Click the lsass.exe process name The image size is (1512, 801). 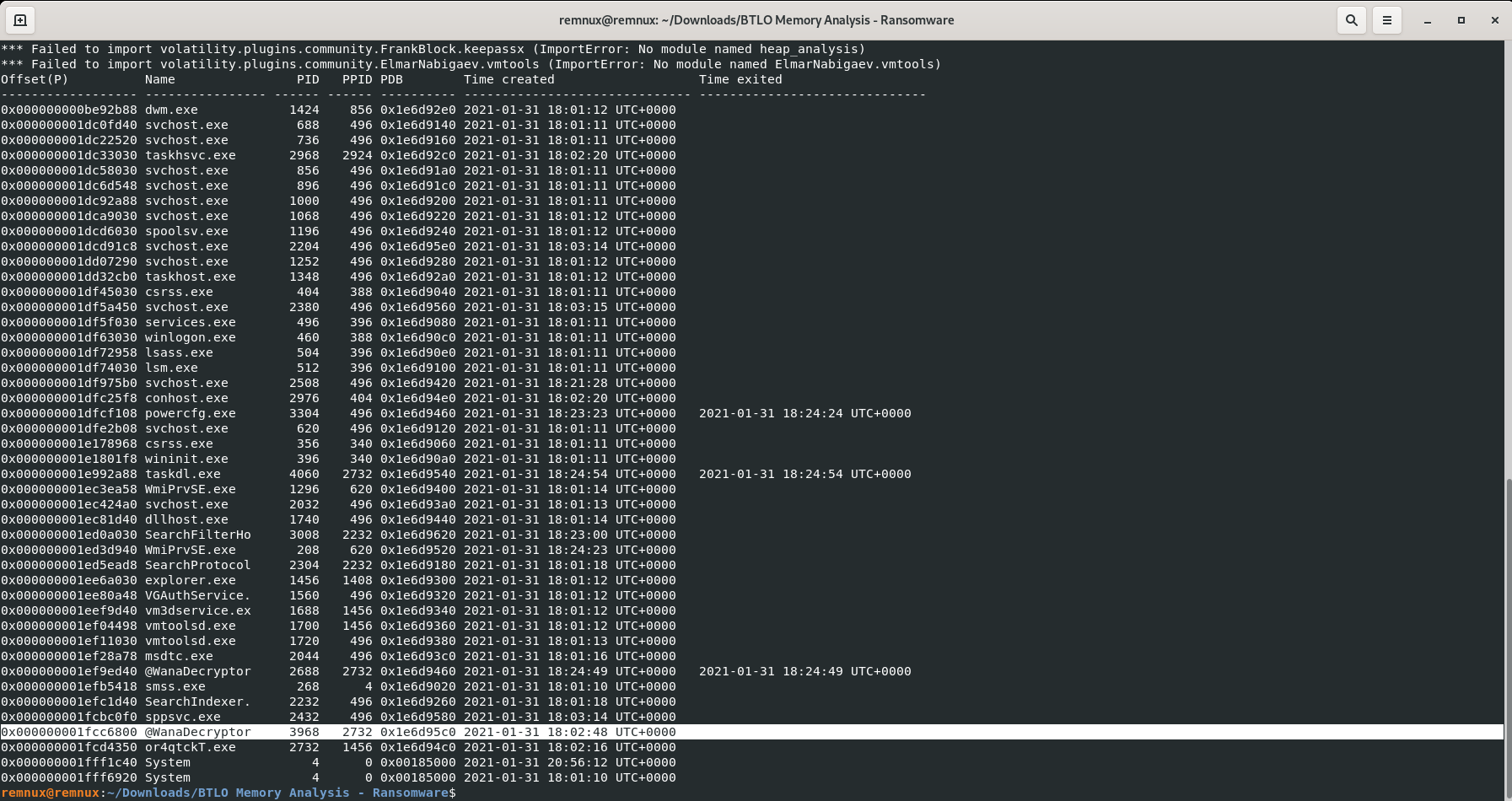click(x=180, y=352)
